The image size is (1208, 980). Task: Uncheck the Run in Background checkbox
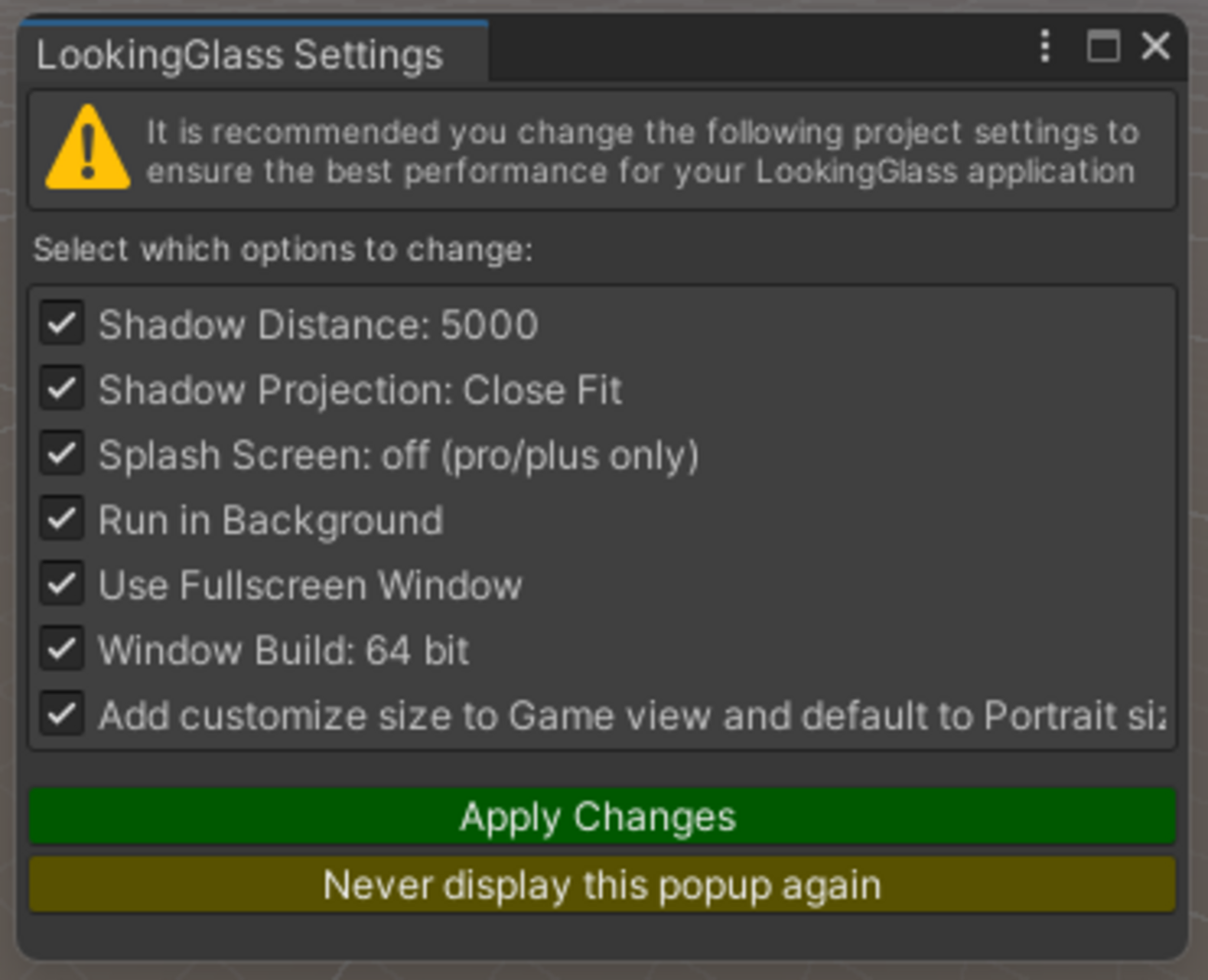coord(62,519)
